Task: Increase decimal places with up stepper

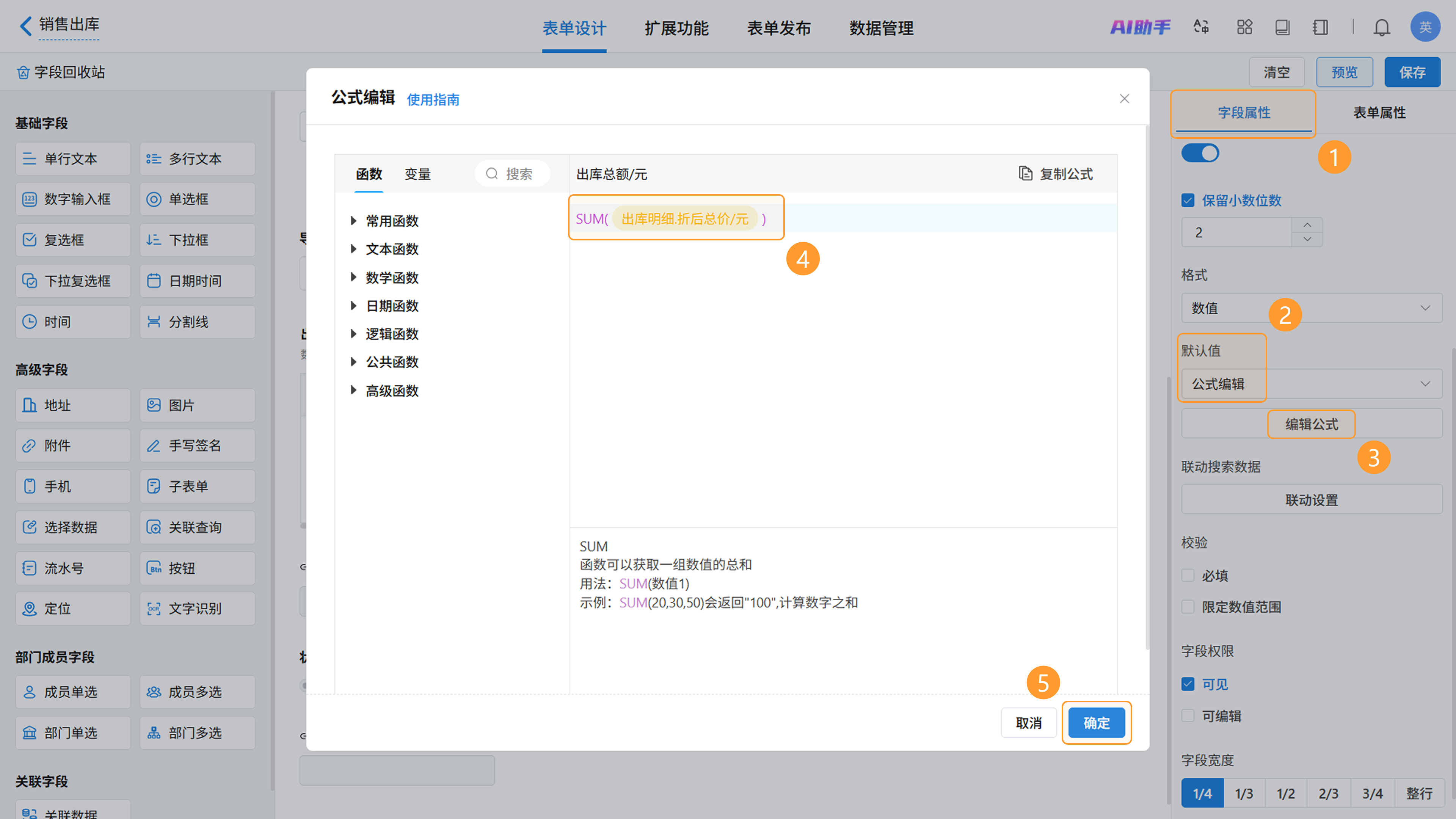Action: (x=1307, y=225)
